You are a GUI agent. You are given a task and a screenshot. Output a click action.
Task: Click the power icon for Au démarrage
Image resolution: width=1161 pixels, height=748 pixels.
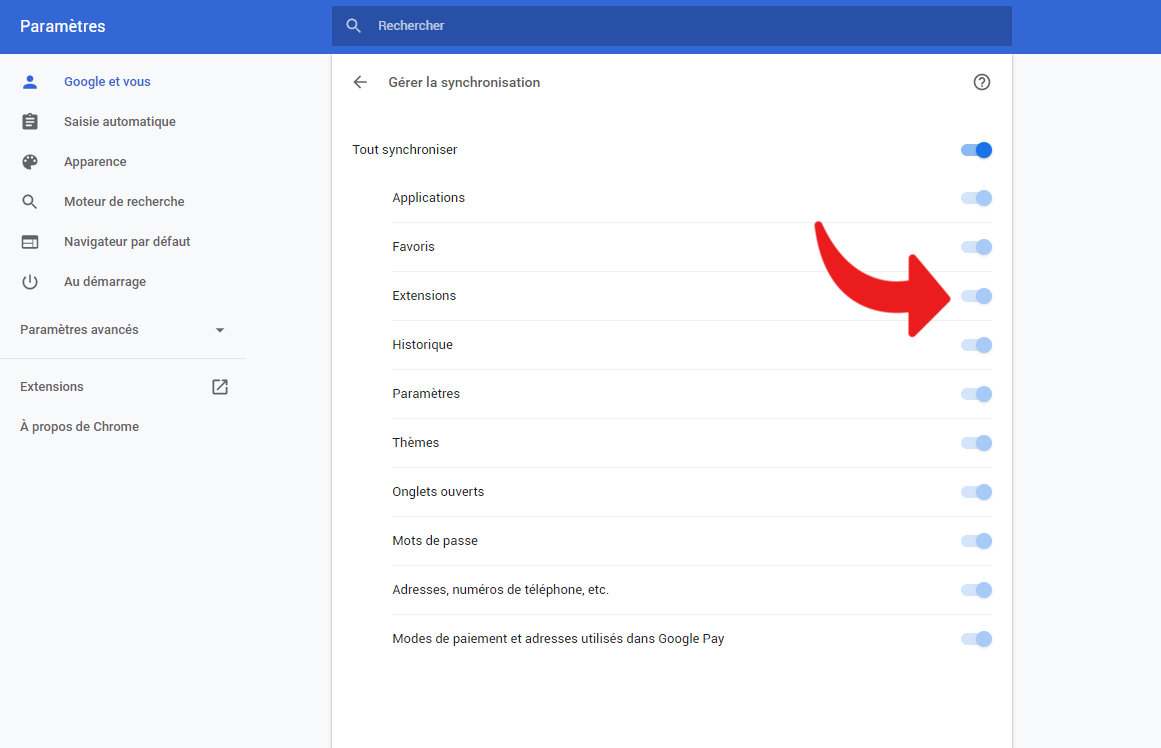pyautogui.click(x=30, y=281)
